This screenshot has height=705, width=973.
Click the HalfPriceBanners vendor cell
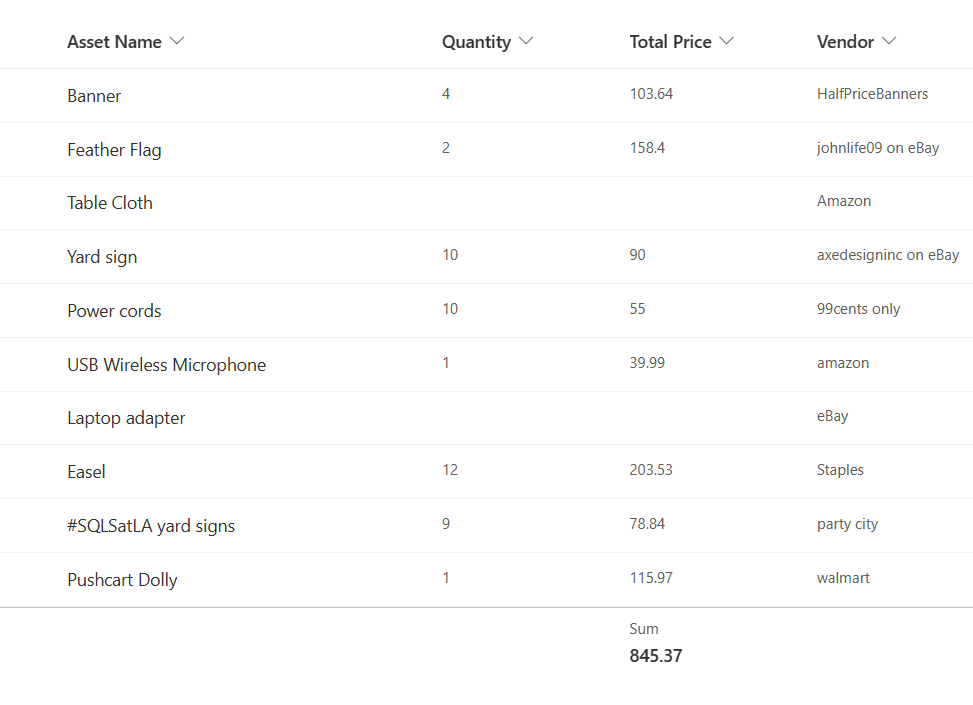pos(872,94)
